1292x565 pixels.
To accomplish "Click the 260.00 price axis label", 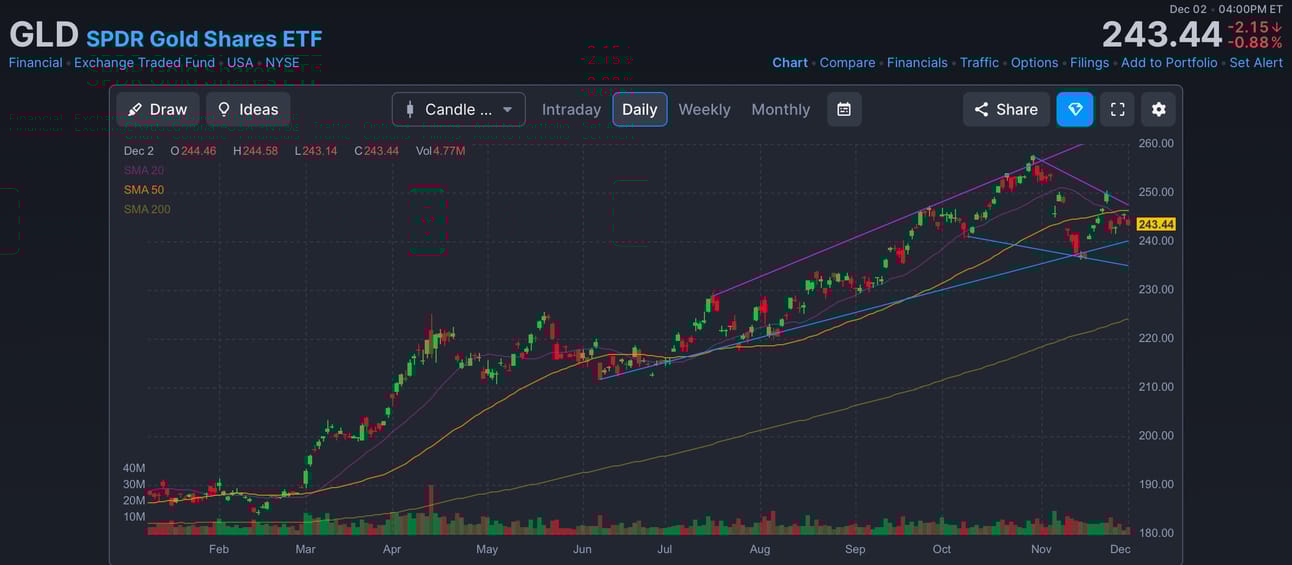I will click(1156, 143).
